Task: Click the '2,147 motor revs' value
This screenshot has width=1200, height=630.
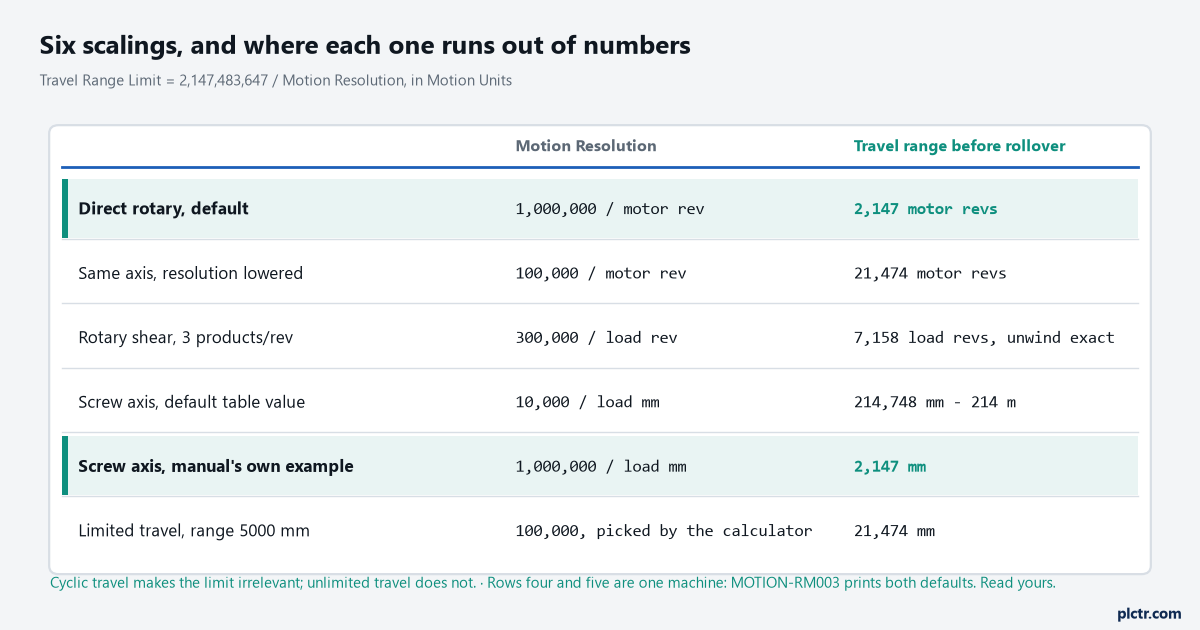Action: (926, 209)
